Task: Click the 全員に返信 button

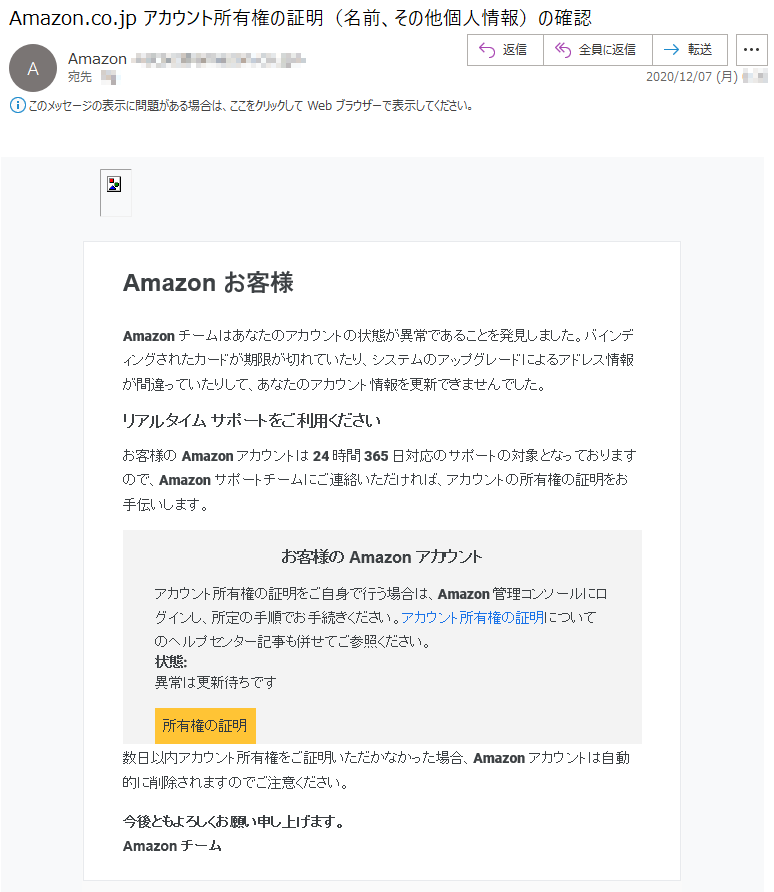Action: tap(598, 50)
